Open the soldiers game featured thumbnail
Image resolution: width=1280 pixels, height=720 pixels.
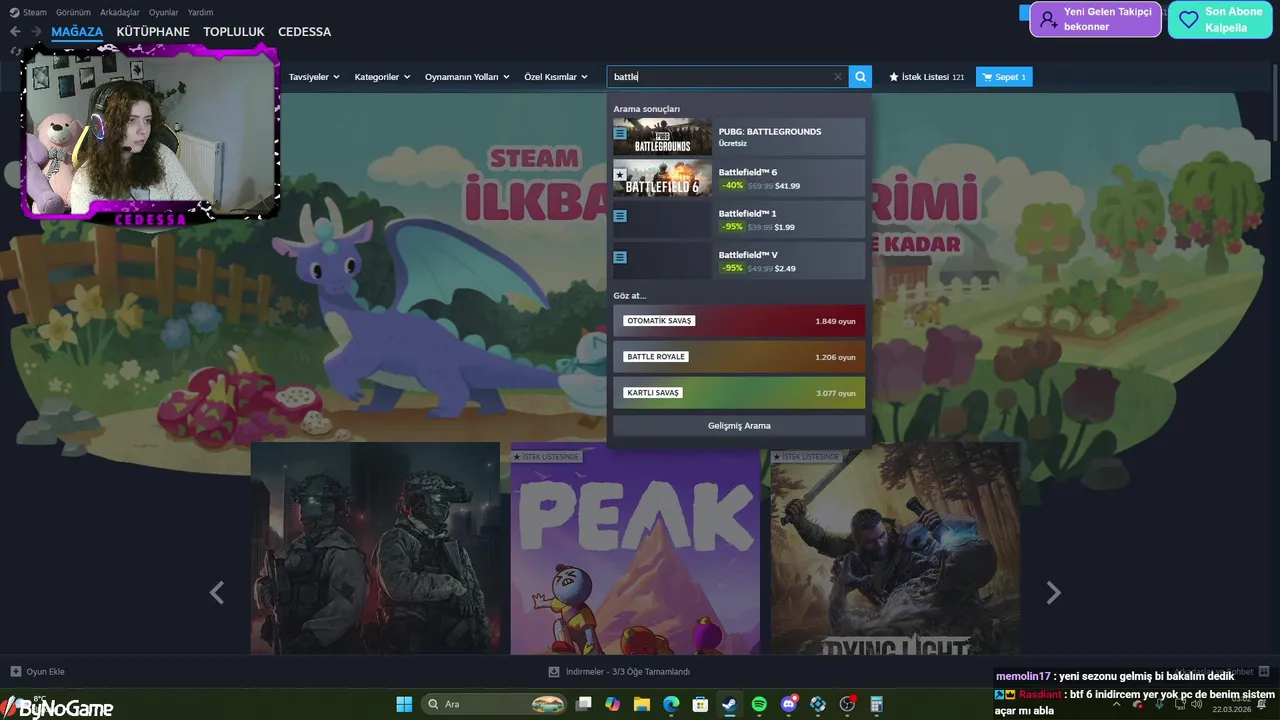tap(375, 549)
